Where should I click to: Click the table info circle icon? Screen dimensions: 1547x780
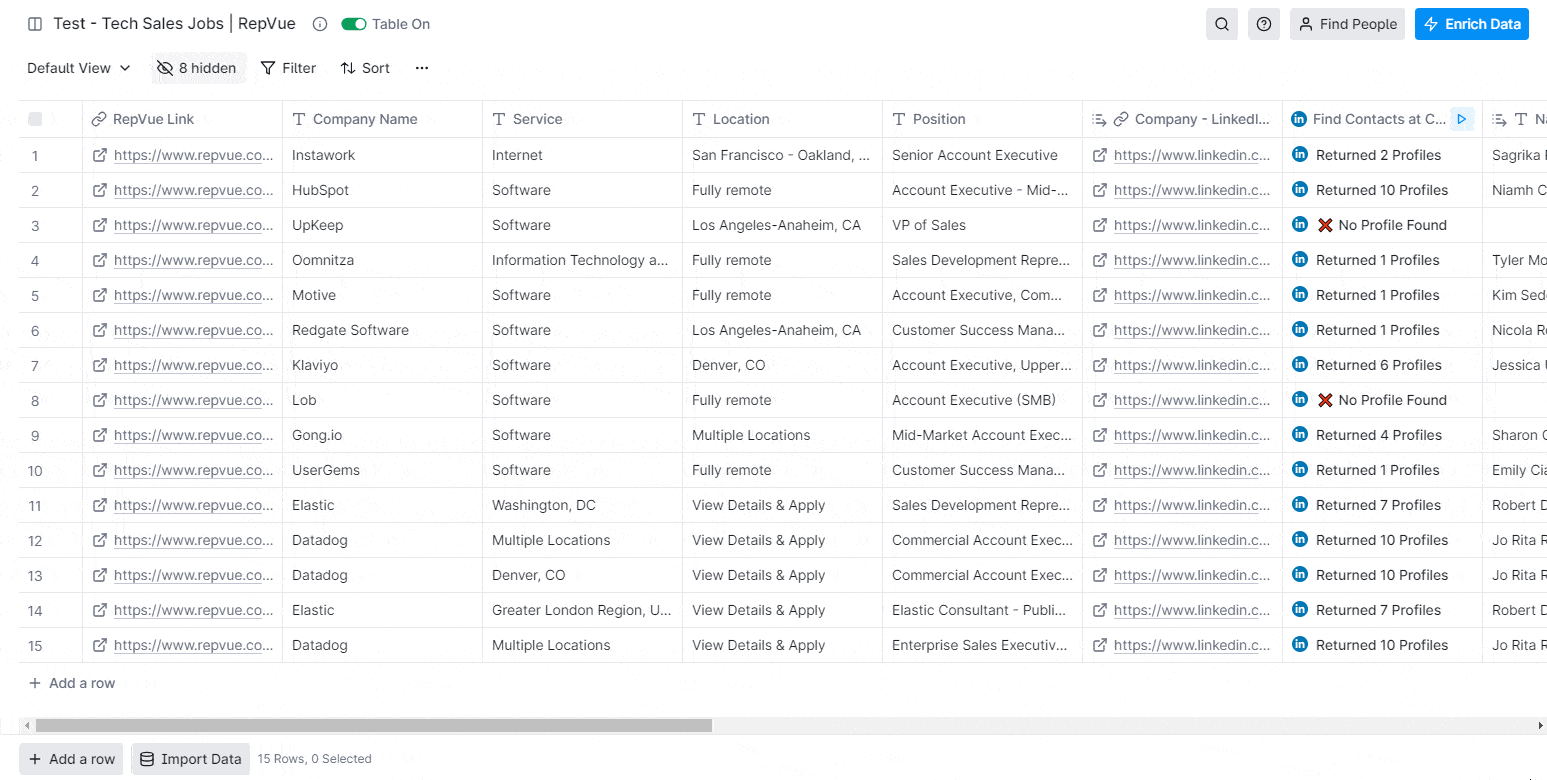(x=320, y=24)
